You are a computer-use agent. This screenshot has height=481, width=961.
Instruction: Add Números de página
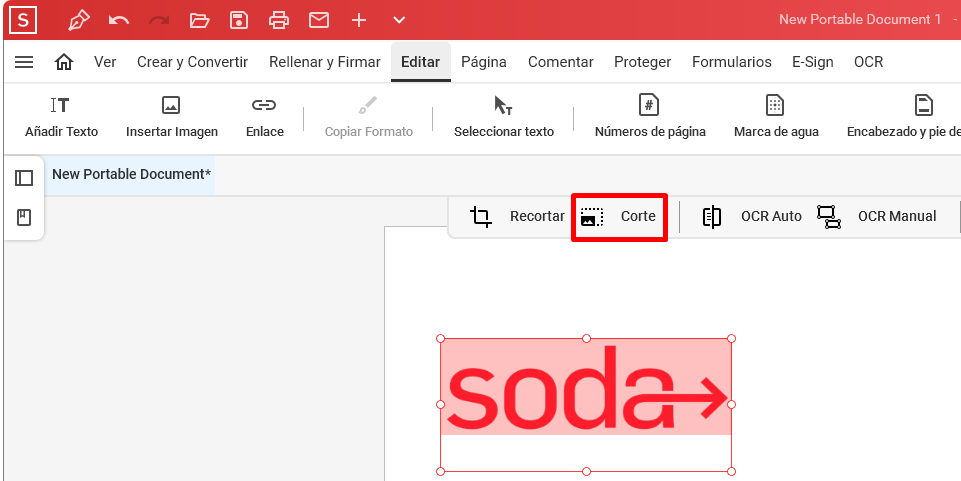click(650, 117)
